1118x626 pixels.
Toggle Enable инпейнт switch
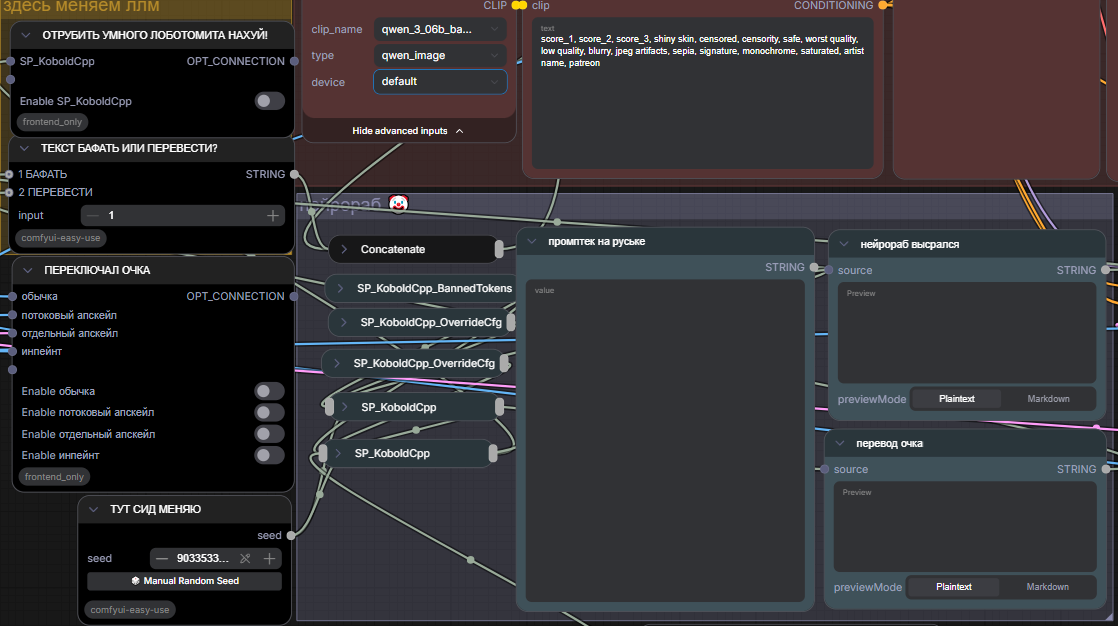270,455
